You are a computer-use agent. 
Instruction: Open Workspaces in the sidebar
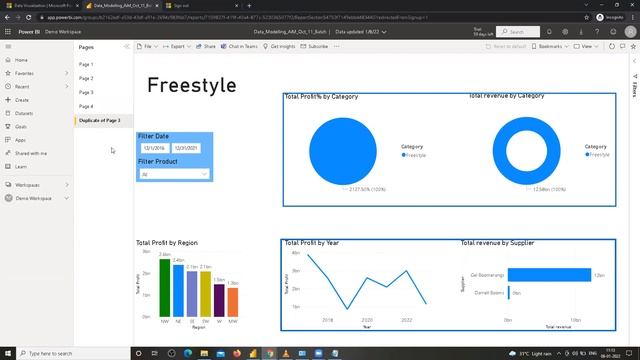pos(27,185)
